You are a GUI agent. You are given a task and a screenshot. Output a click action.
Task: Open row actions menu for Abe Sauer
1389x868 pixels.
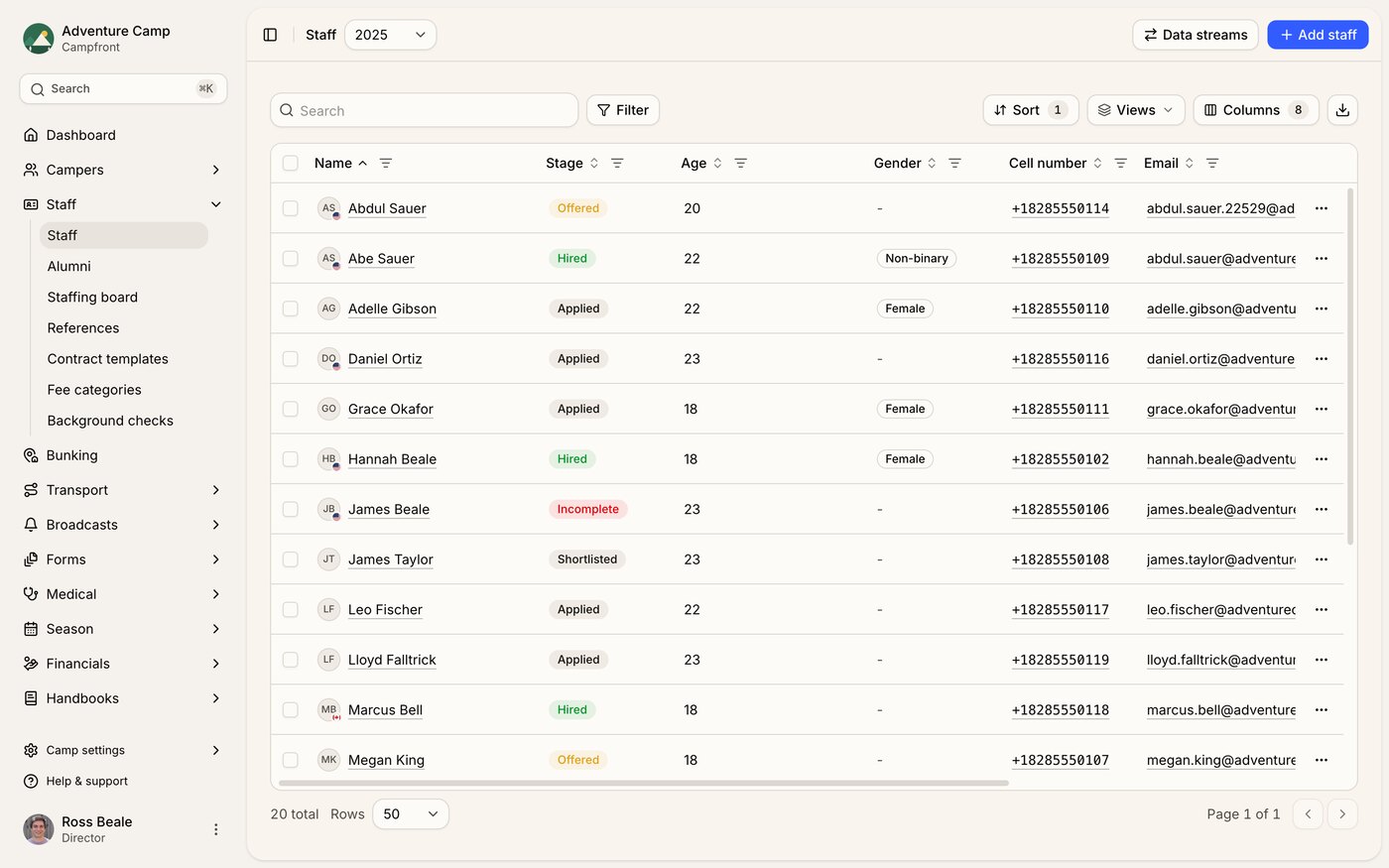1322,258
